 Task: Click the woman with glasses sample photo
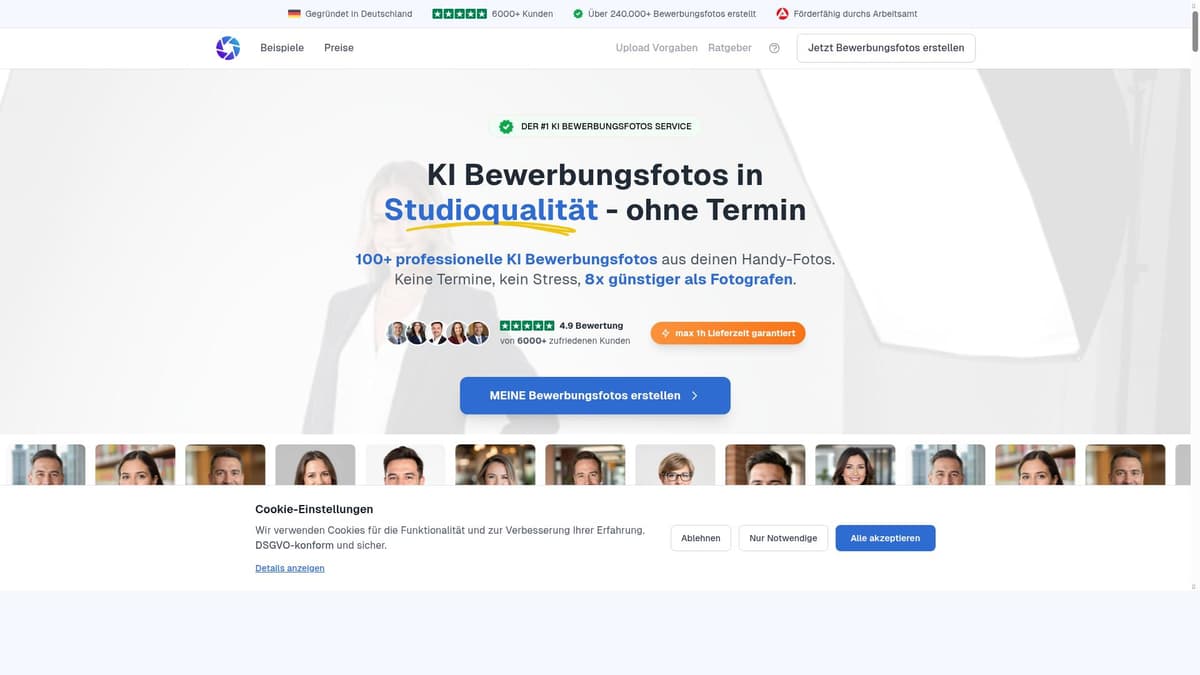pos(675,465)
